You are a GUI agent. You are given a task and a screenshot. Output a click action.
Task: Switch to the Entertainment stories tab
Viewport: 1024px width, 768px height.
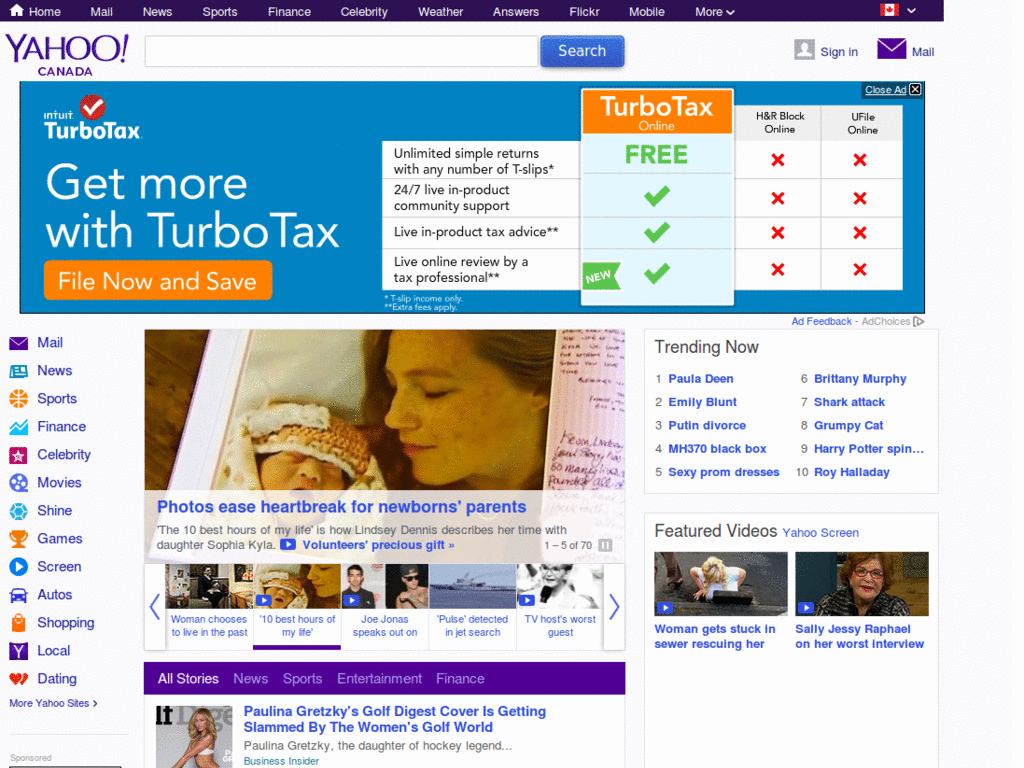coord(379,679)
